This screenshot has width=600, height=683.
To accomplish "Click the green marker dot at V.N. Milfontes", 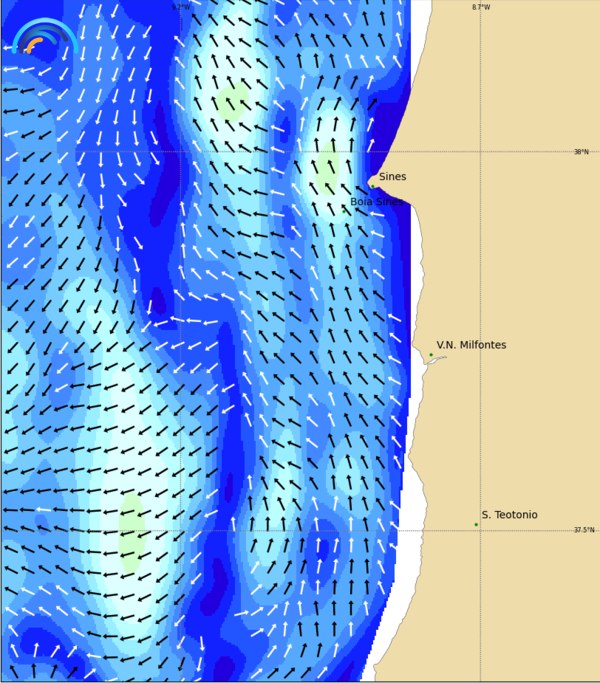I will point(431,355).
